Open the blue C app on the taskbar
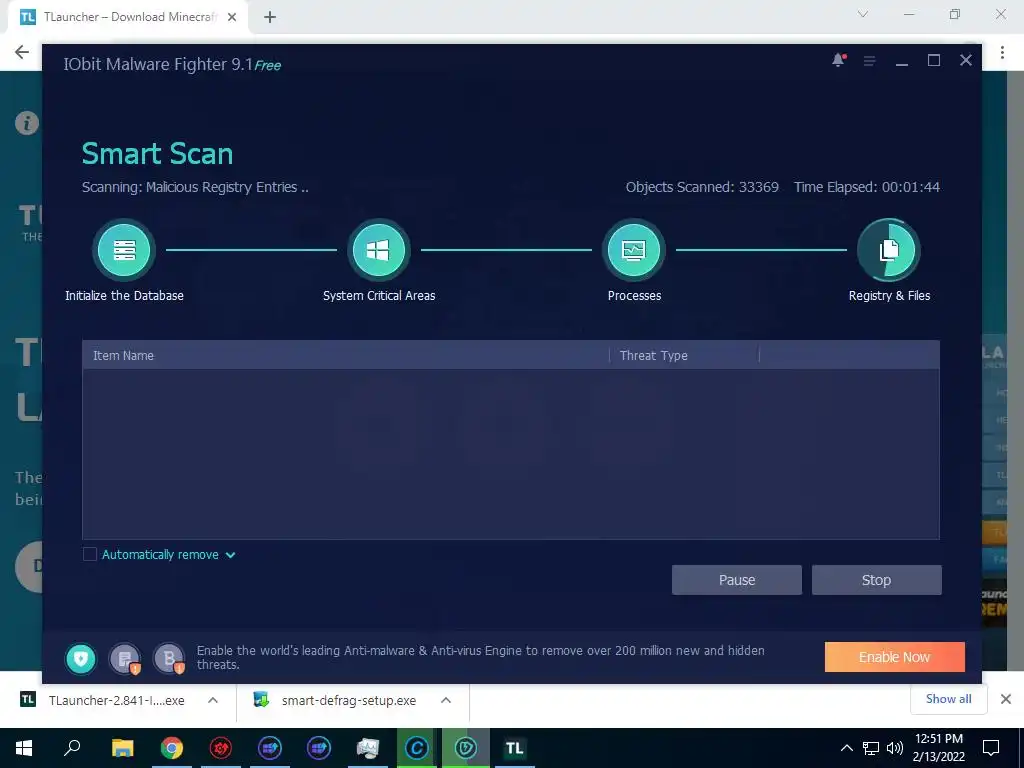The height and width of the screenshot is (768, 1024). point(417,748)
